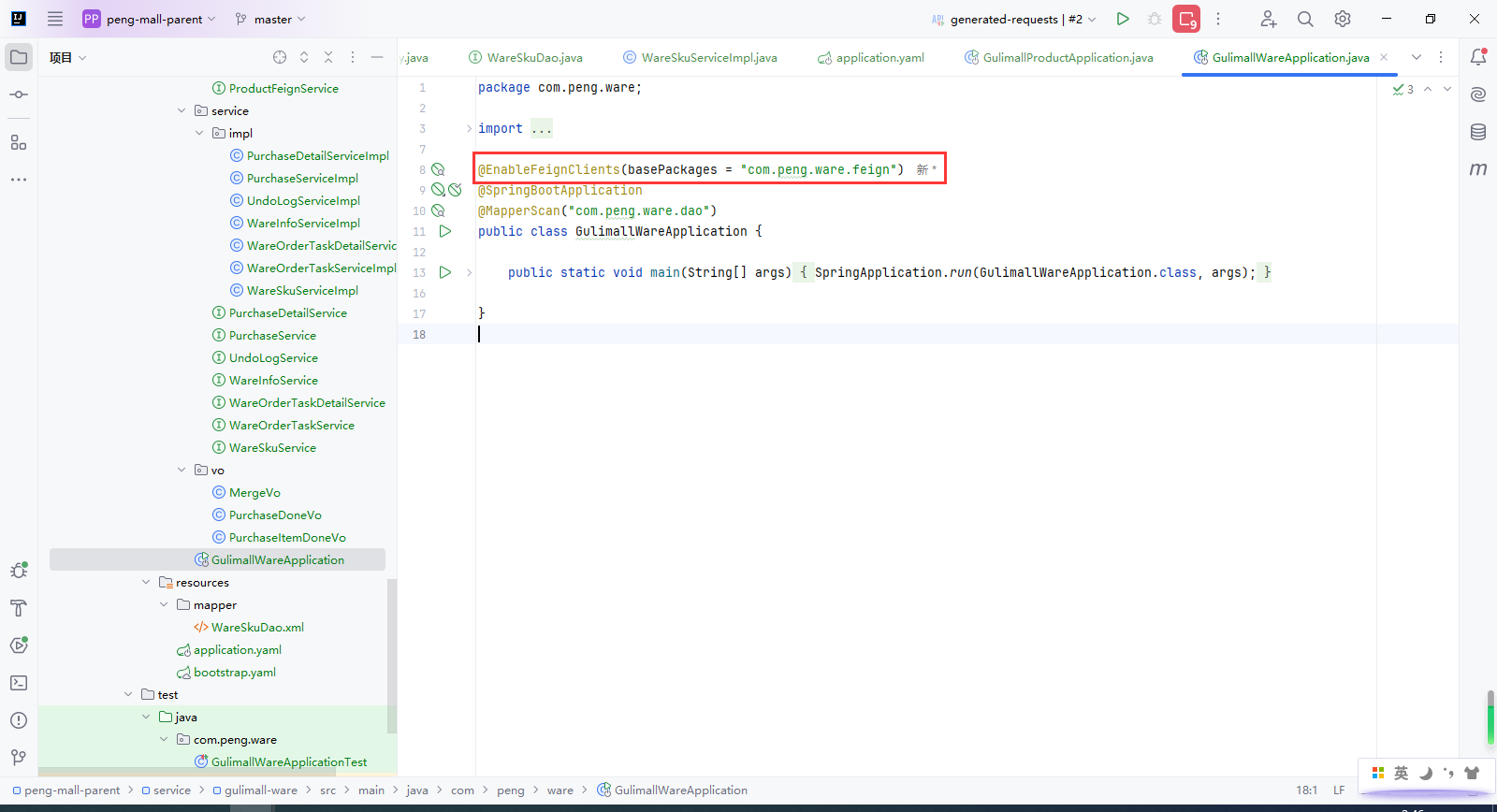This screenshot has width=1497, height=812.
Task: Open project panel options menu
Action: (x=353, y=57)
